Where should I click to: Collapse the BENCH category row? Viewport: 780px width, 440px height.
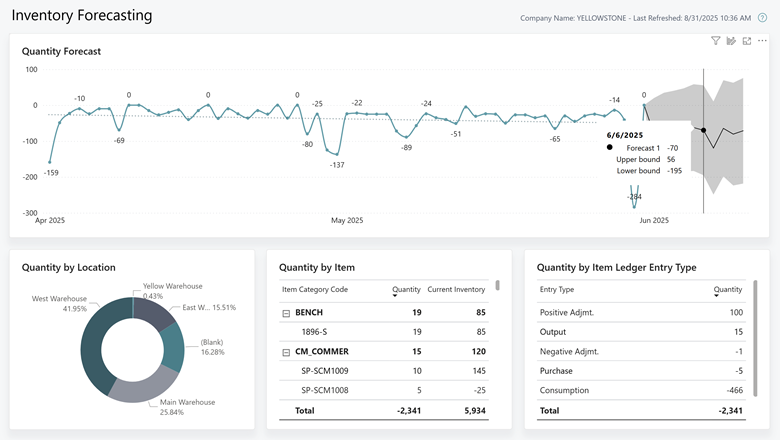click(x=286, y=313)
